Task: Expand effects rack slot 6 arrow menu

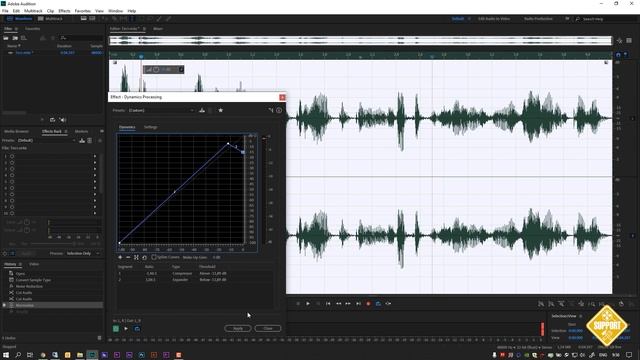Action: pos(95,188)
